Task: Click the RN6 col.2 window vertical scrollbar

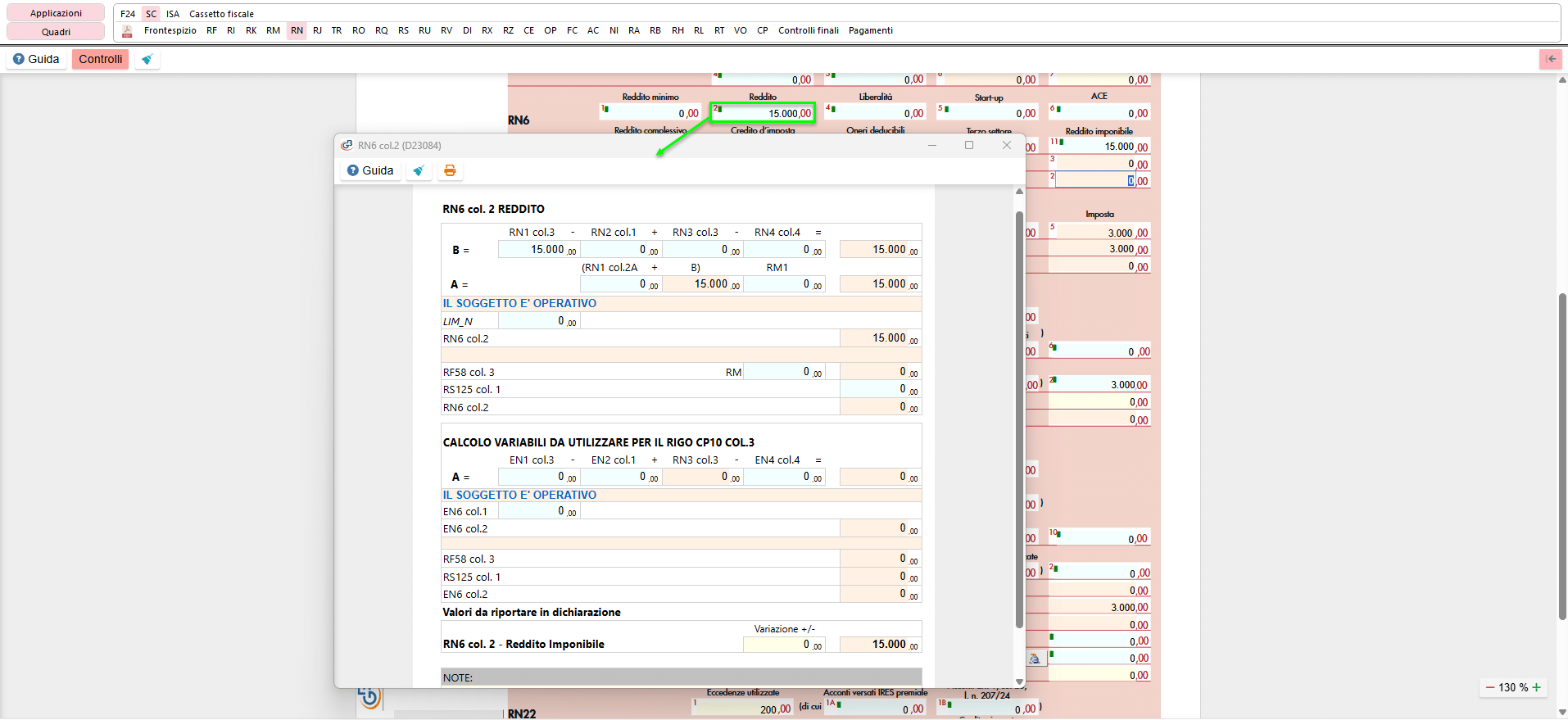Action: point(1019,418)
